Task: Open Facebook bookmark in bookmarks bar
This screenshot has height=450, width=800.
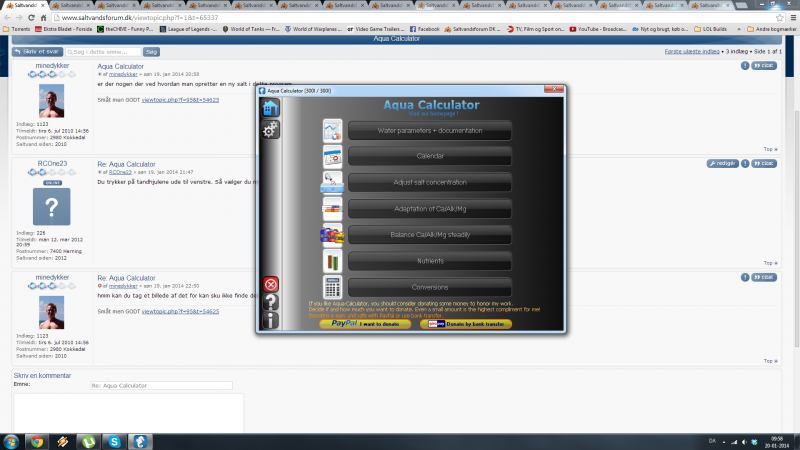Action: [424, 29]
